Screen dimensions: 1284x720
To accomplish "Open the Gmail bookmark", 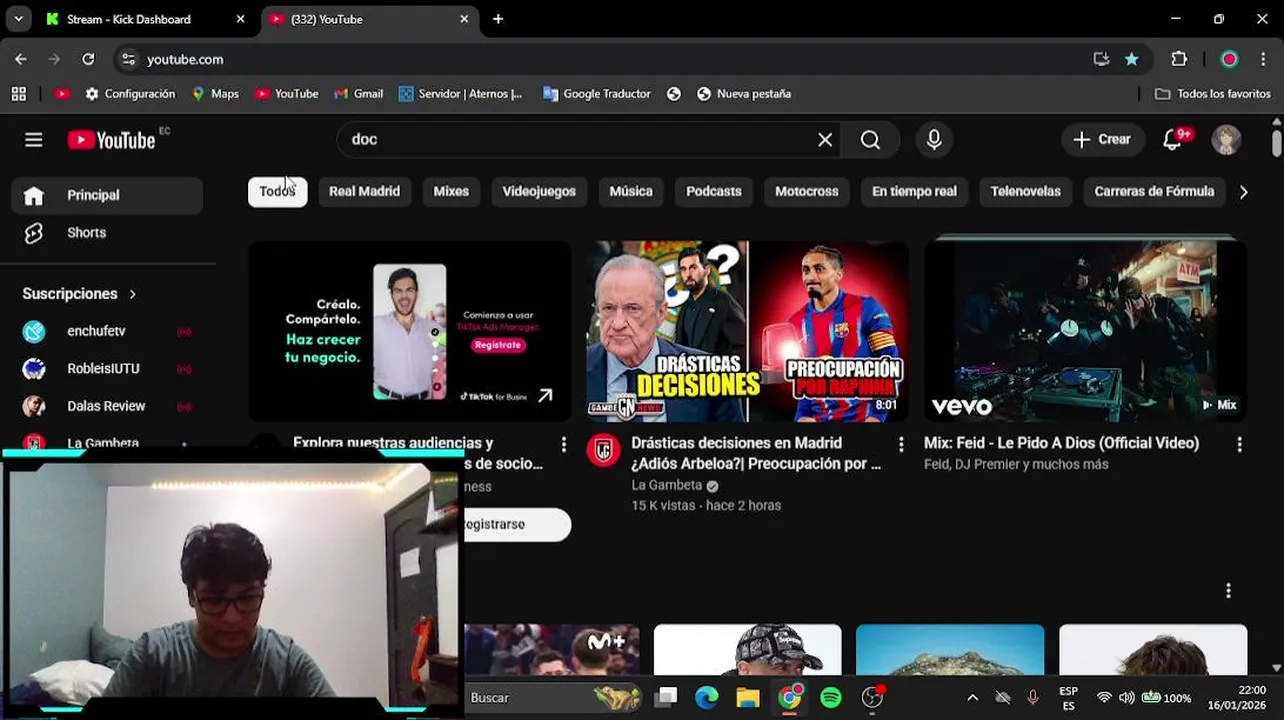I will (359, 94).
